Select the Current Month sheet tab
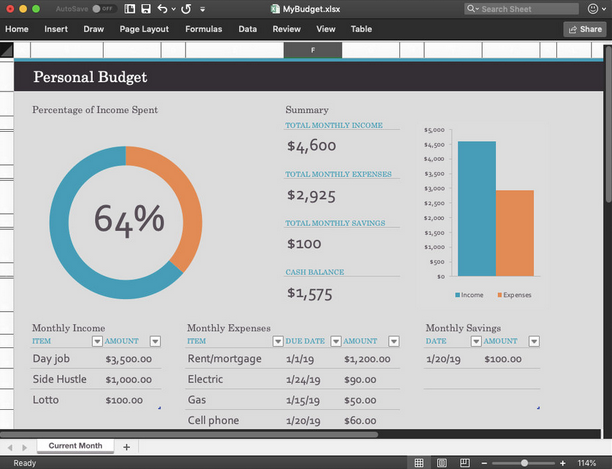612x469 pixels. 75,446
